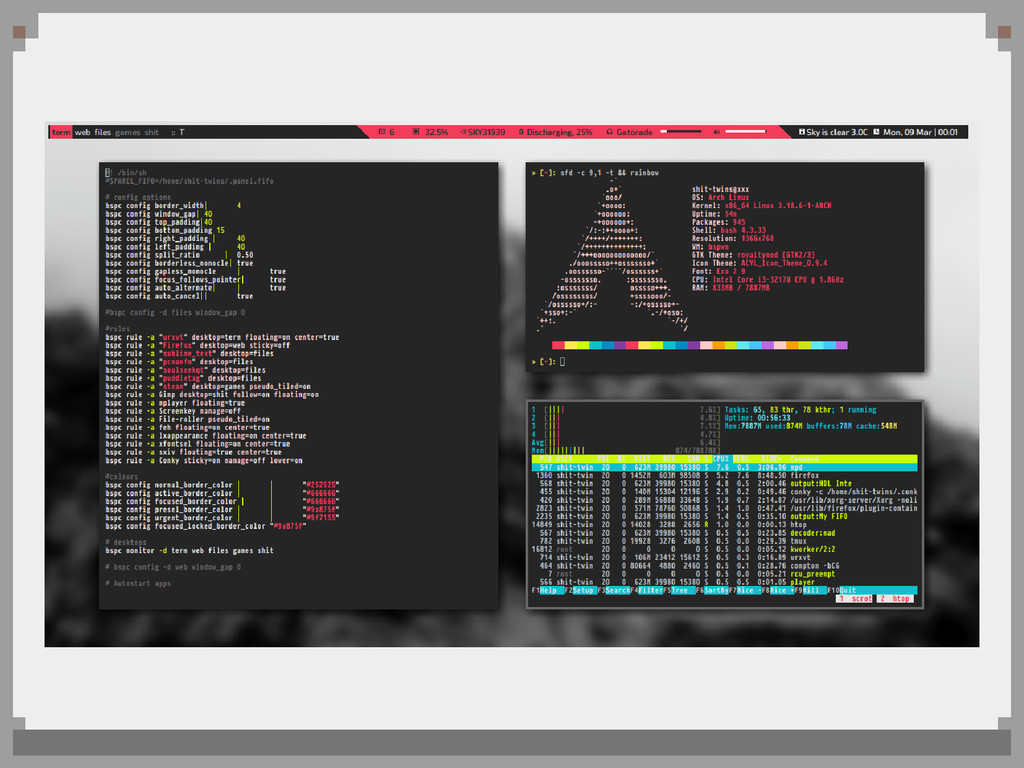Screen dimensions: 1024x768
Task: Click the bspc monitor -d desktops line
Action: [x=189, y=551]
